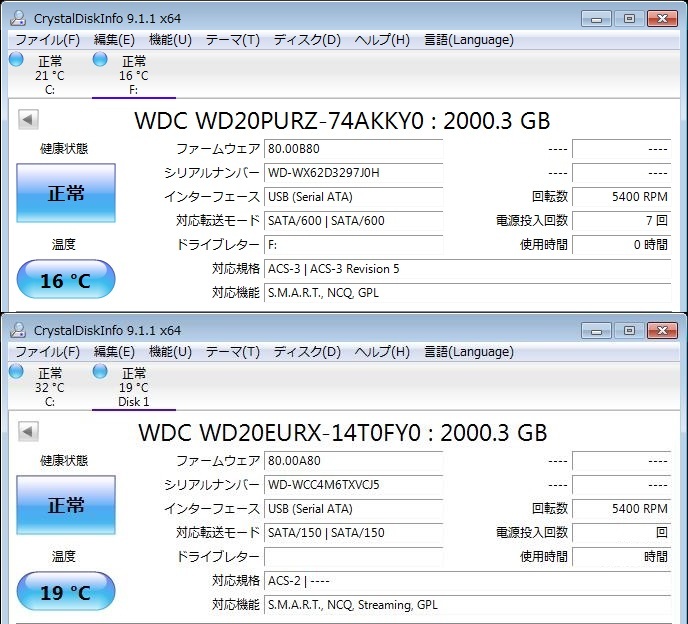This screenshot has height=624, width=688.
Task: Open the ディスク(D) menu in the WD20EURX window
Action: (307, 352)
